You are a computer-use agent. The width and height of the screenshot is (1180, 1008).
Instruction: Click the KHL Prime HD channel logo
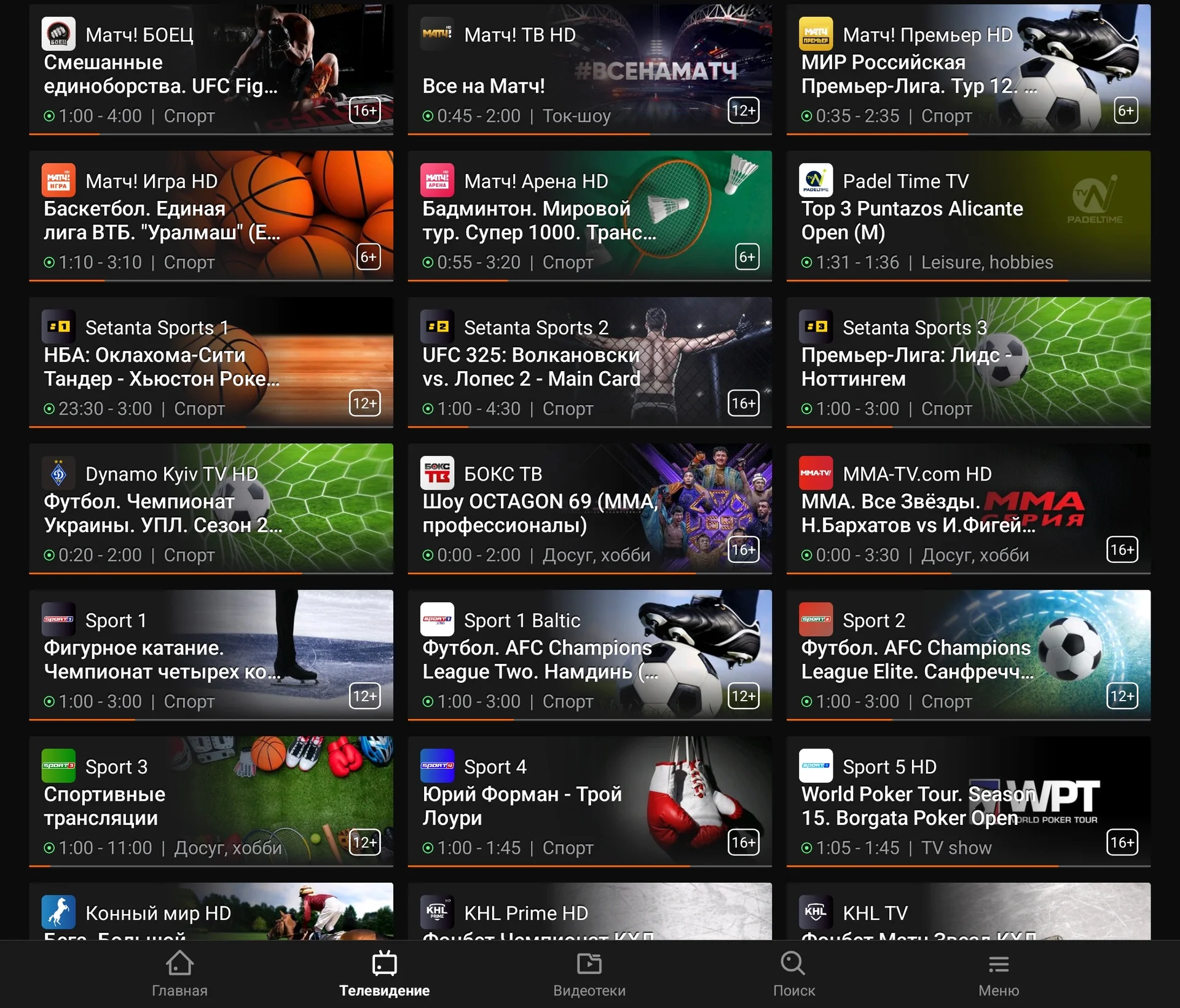[x=437, y=912]
